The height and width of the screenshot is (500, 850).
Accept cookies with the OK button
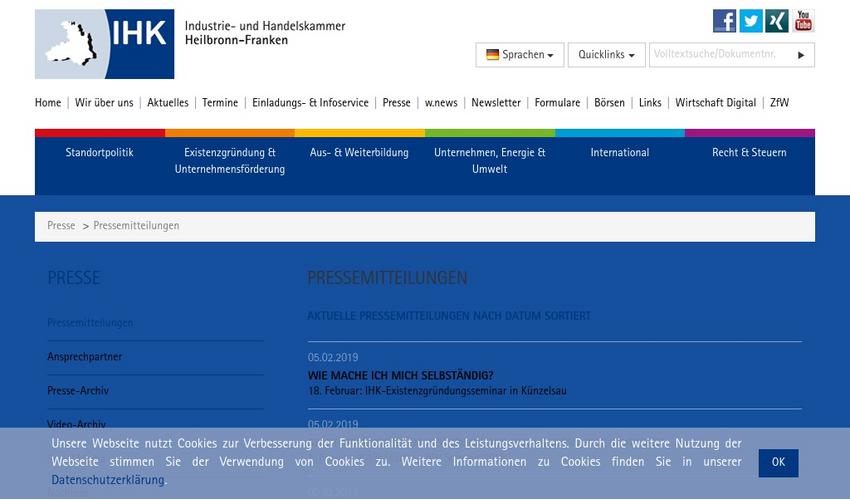[778, 463]
